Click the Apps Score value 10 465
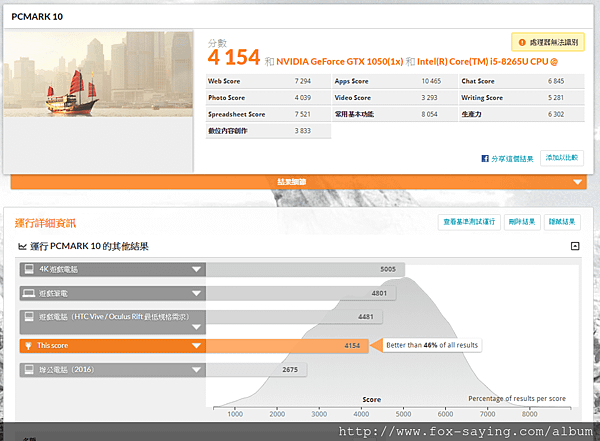Screen dimensions: 600x441 (x=431, y=81)
